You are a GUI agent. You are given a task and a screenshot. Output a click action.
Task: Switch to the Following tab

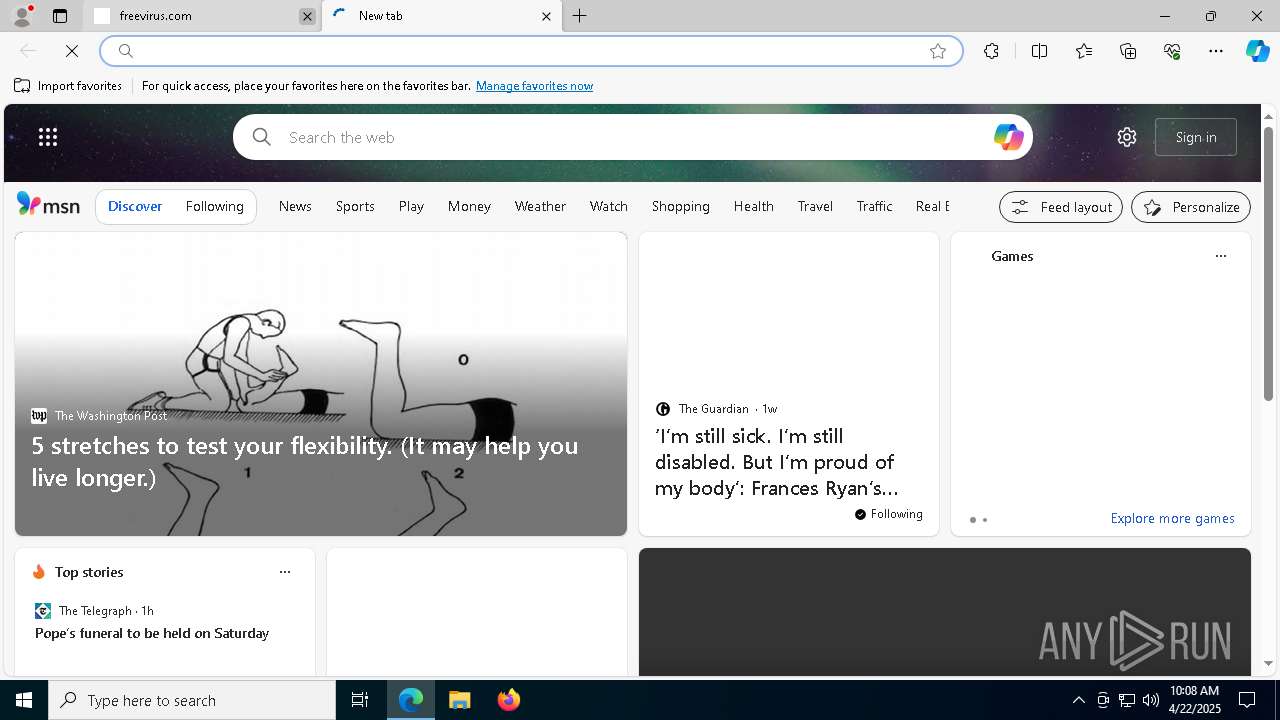(x=215, y=206)
